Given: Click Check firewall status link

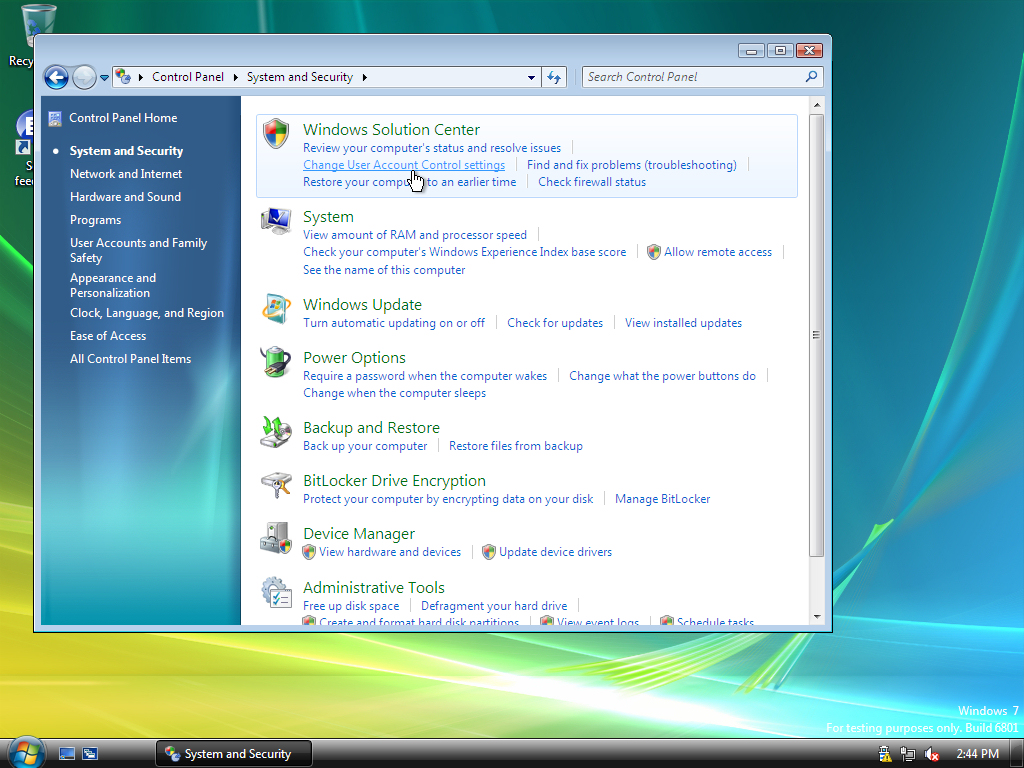Looking at the screenshot, I should click(x=592, y=182).
